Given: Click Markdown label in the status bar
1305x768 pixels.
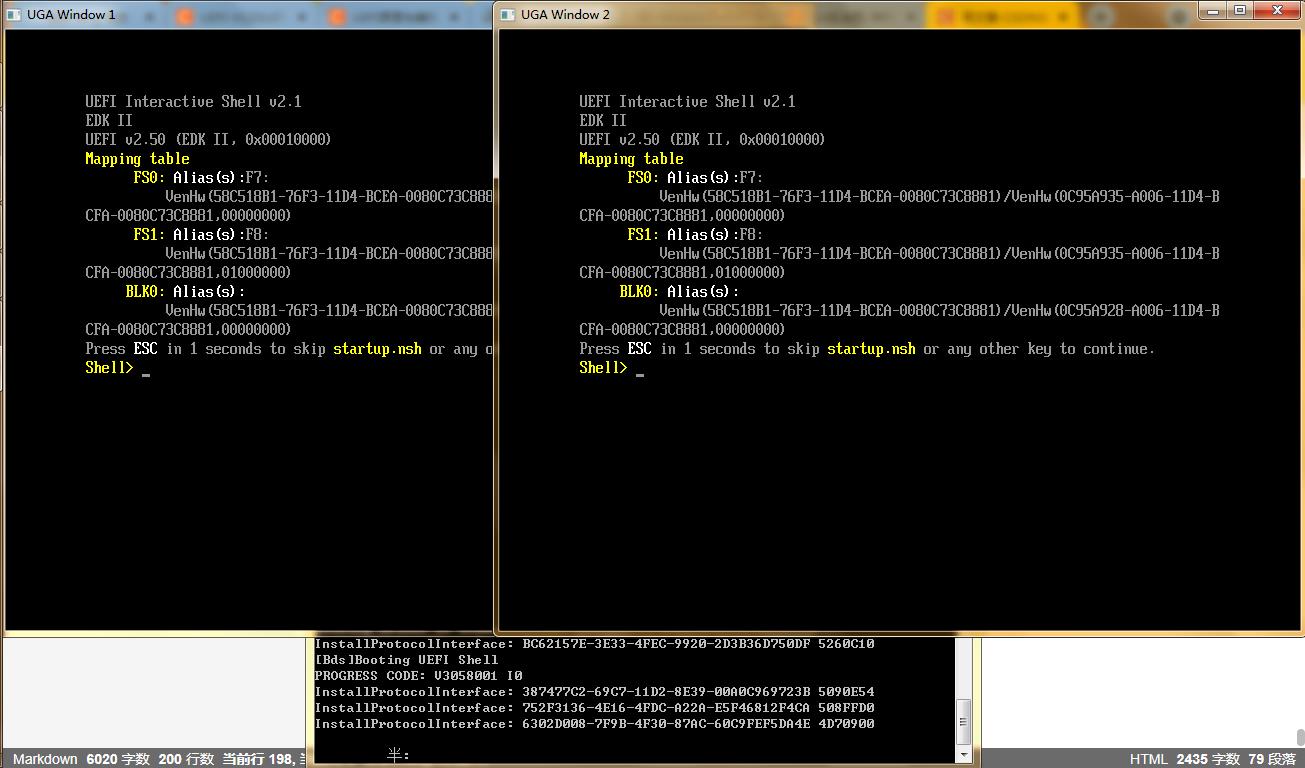Looking at the screenshot, I should pyautogui.click(x=45, y=759).
